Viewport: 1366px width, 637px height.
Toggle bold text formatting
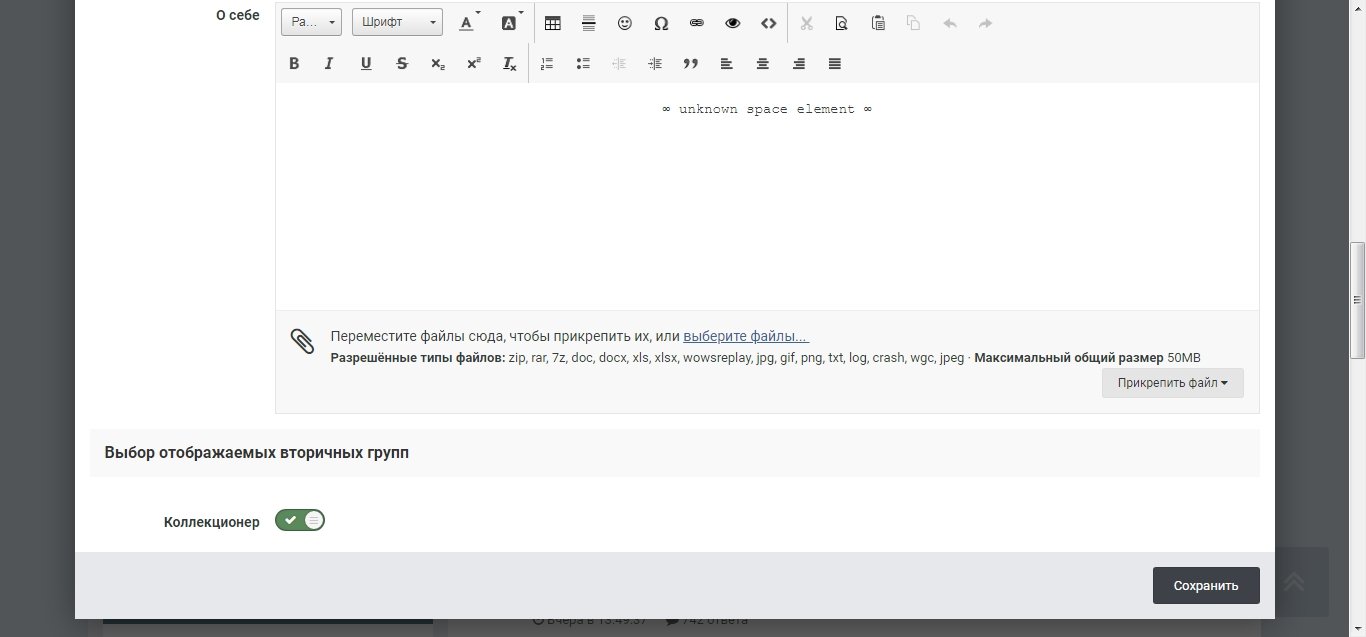click(x=294, y=64)
